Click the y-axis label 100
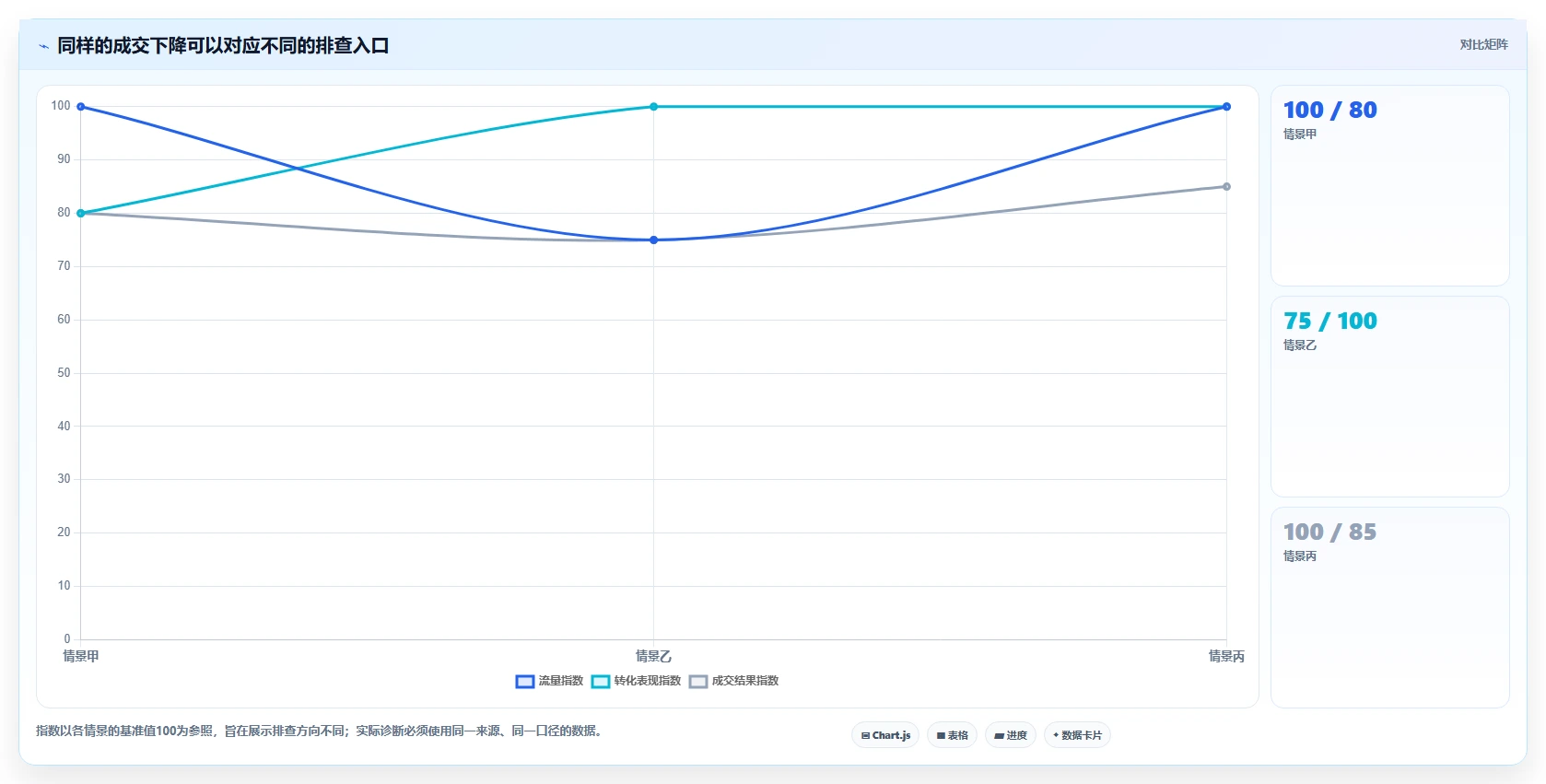This screenshot has height=784, width=1546. tap(61, 106)
